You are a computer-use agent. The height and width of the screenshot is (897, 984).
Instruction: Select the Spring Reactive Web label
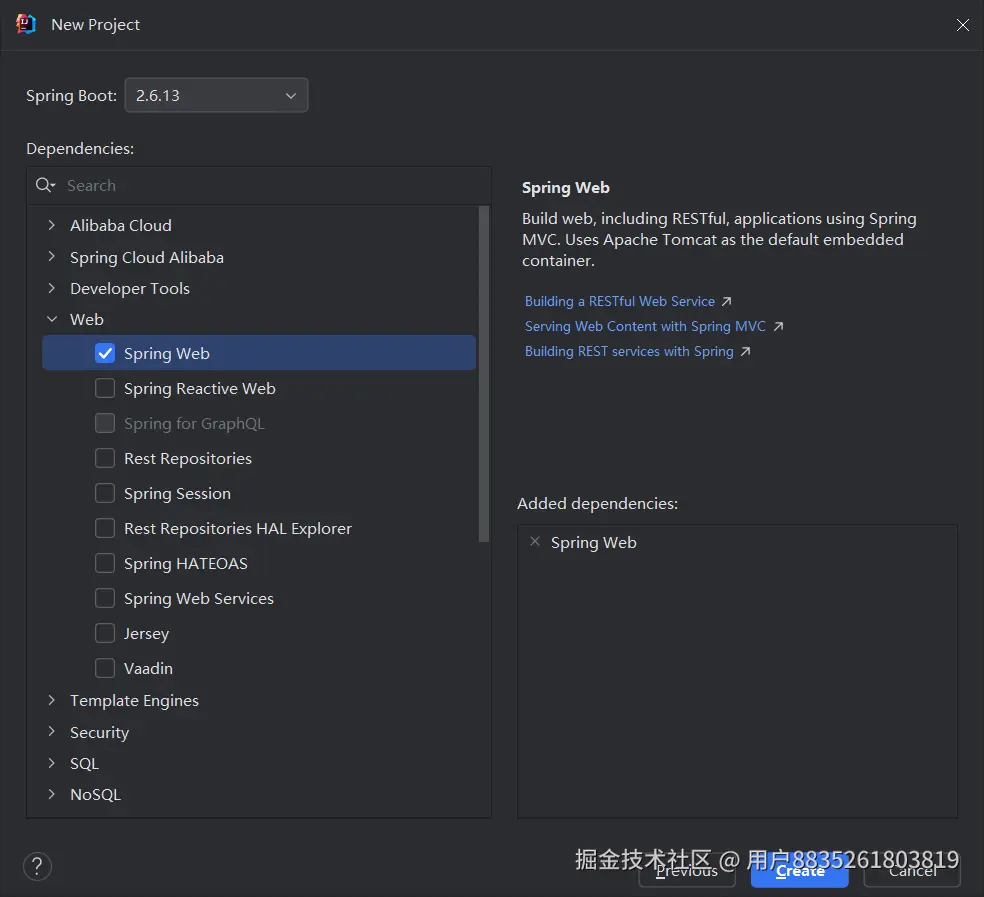[200, 389]
